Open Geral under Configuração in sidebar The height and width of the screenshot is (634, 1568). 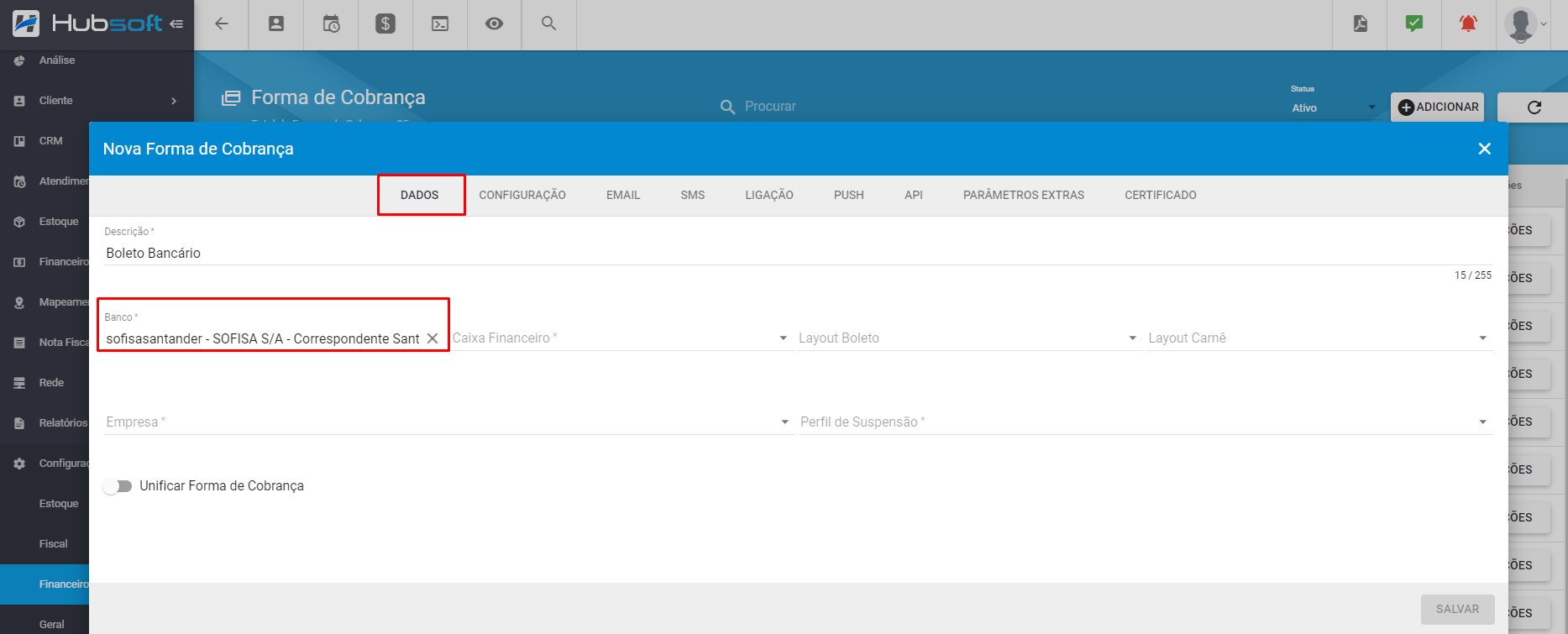[x=51, y=625]
